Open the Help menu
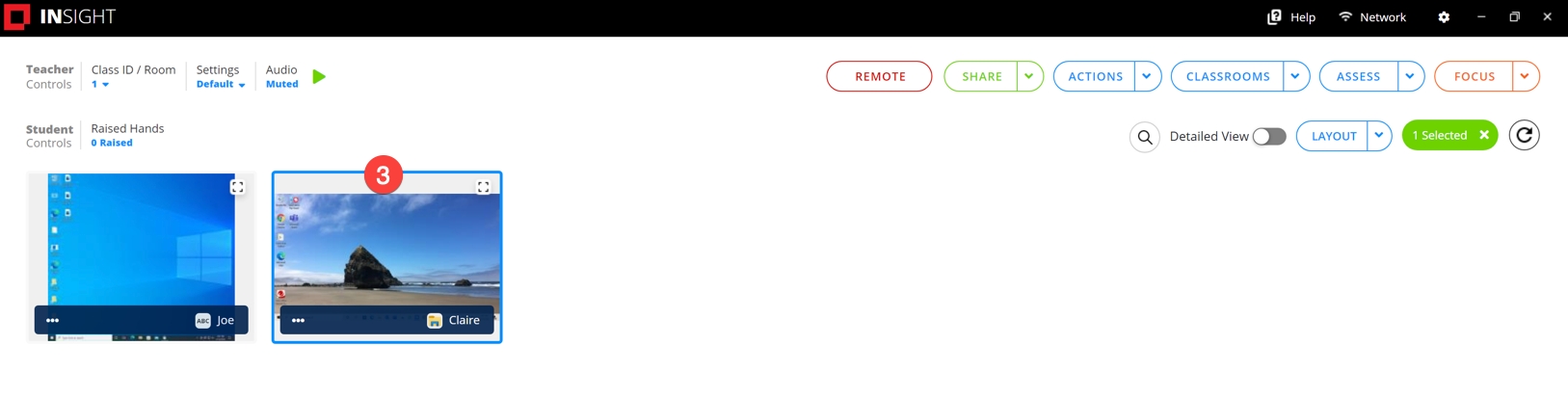1568x399 pixels. (x=1291, y=17)
